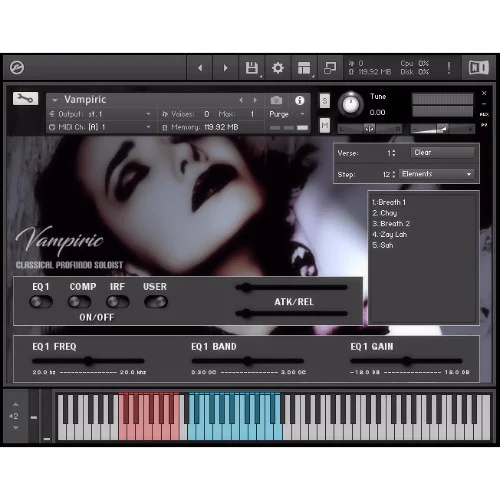Show instrument info with the i icon
The image size is (500, 500).
click(299, 100)
